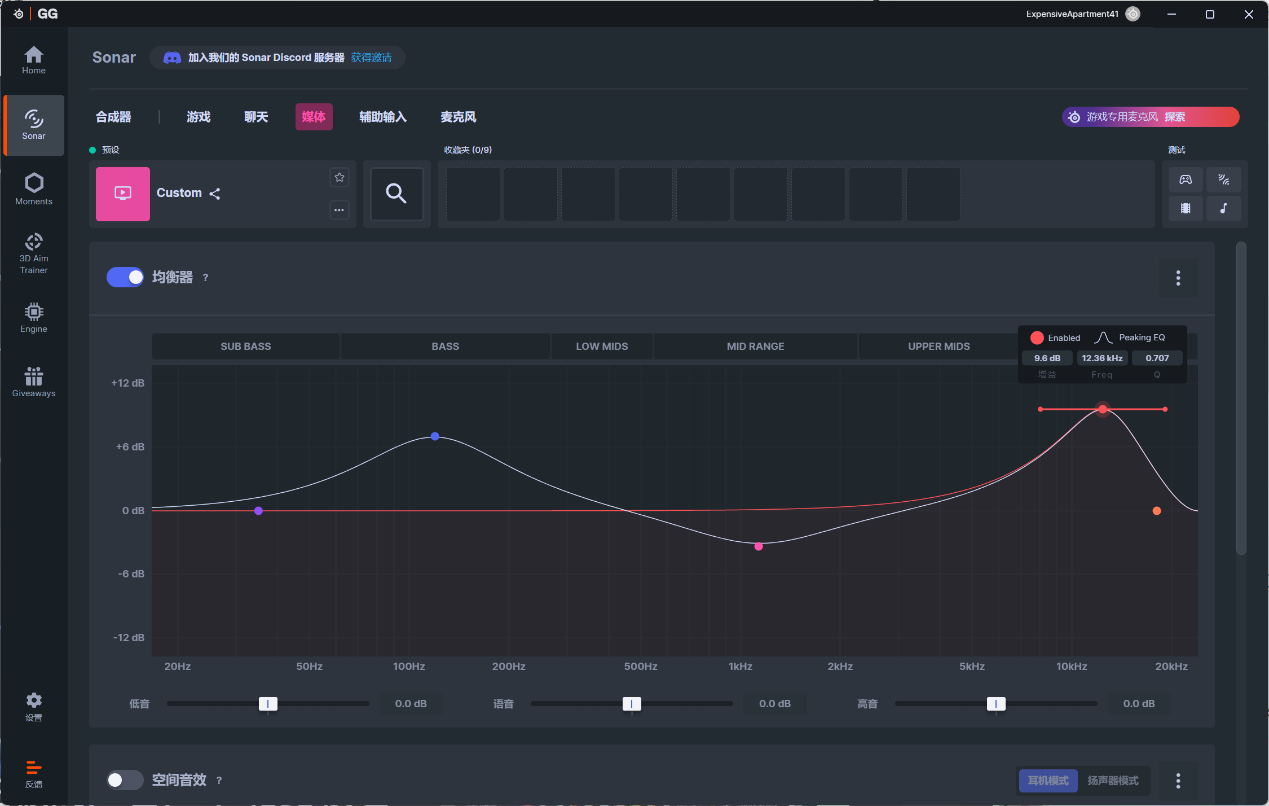Open the Moments section in sidebar
Screen dimensions: 1269x806
(34, 188)
